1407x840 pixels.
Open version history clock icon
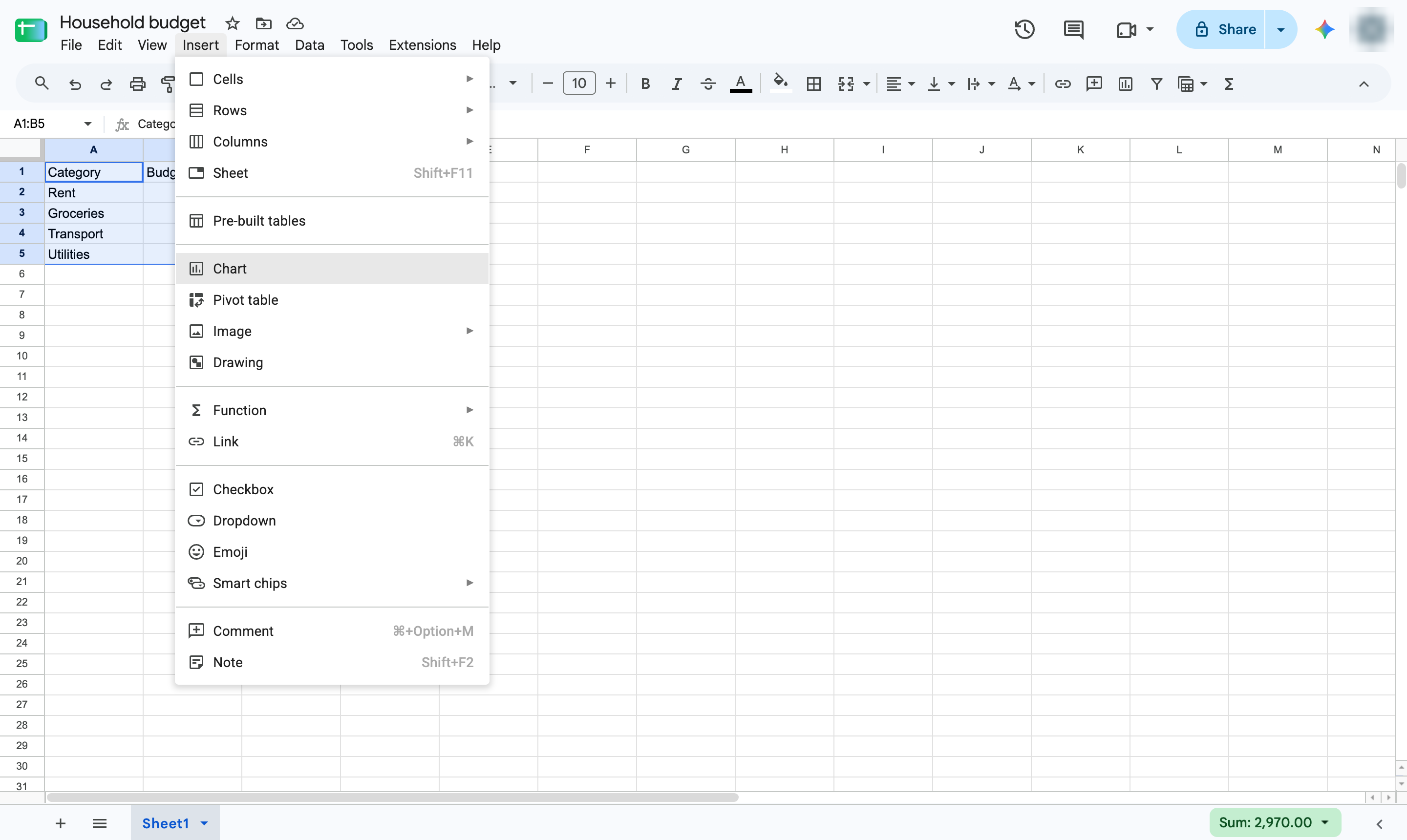pos(1024,29)
